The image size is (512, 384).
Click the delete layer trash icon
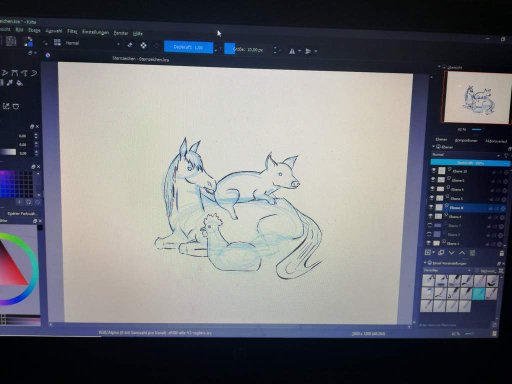point(502,253)
